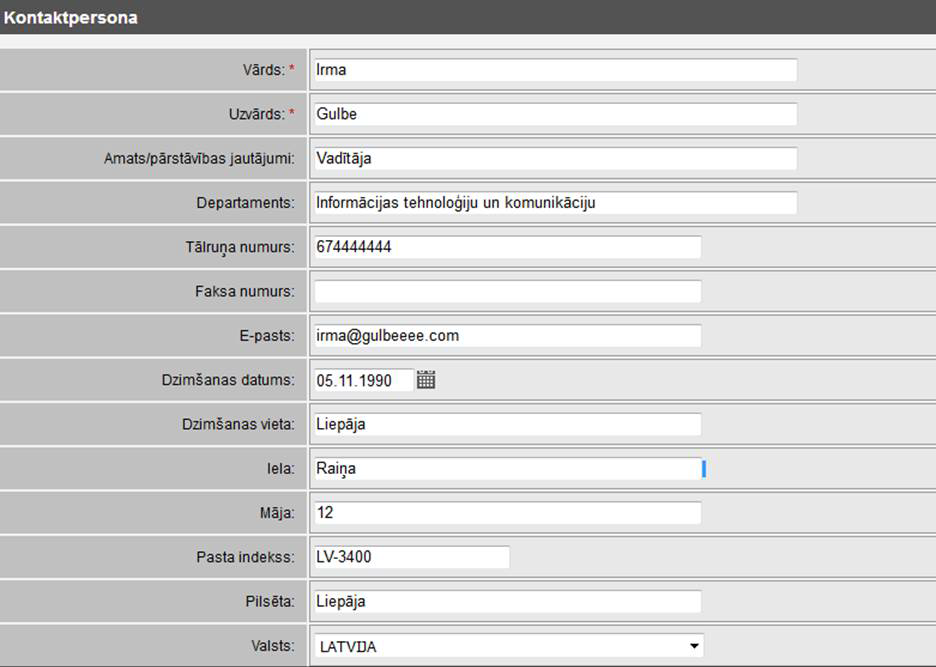
Task: Click the empty Faksa numurs field
Action: coord(507,291)
